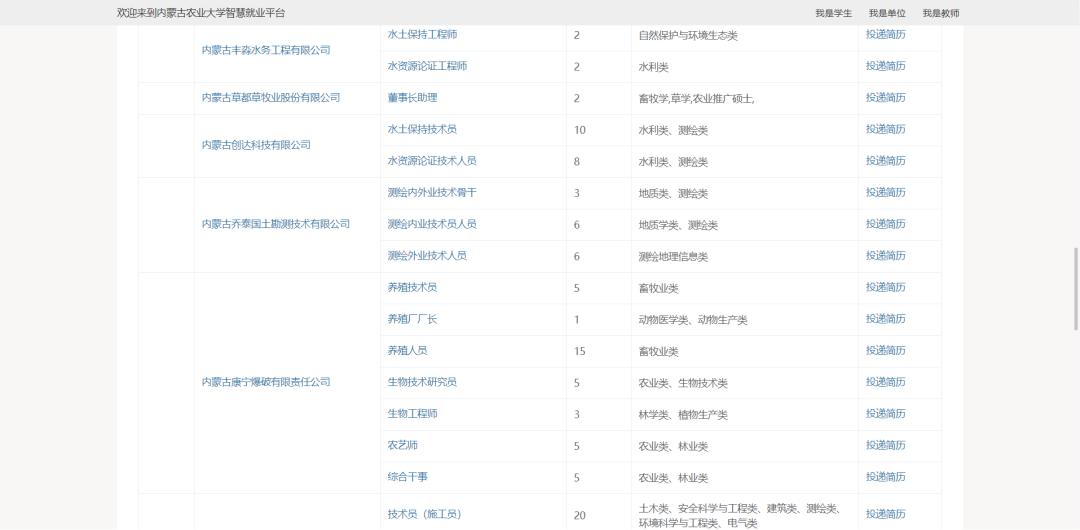Open company 内蒙古乔泰国土勘测技术有限公司
The height and width of the screenshot is (530, 1080).
coord(276,224)
